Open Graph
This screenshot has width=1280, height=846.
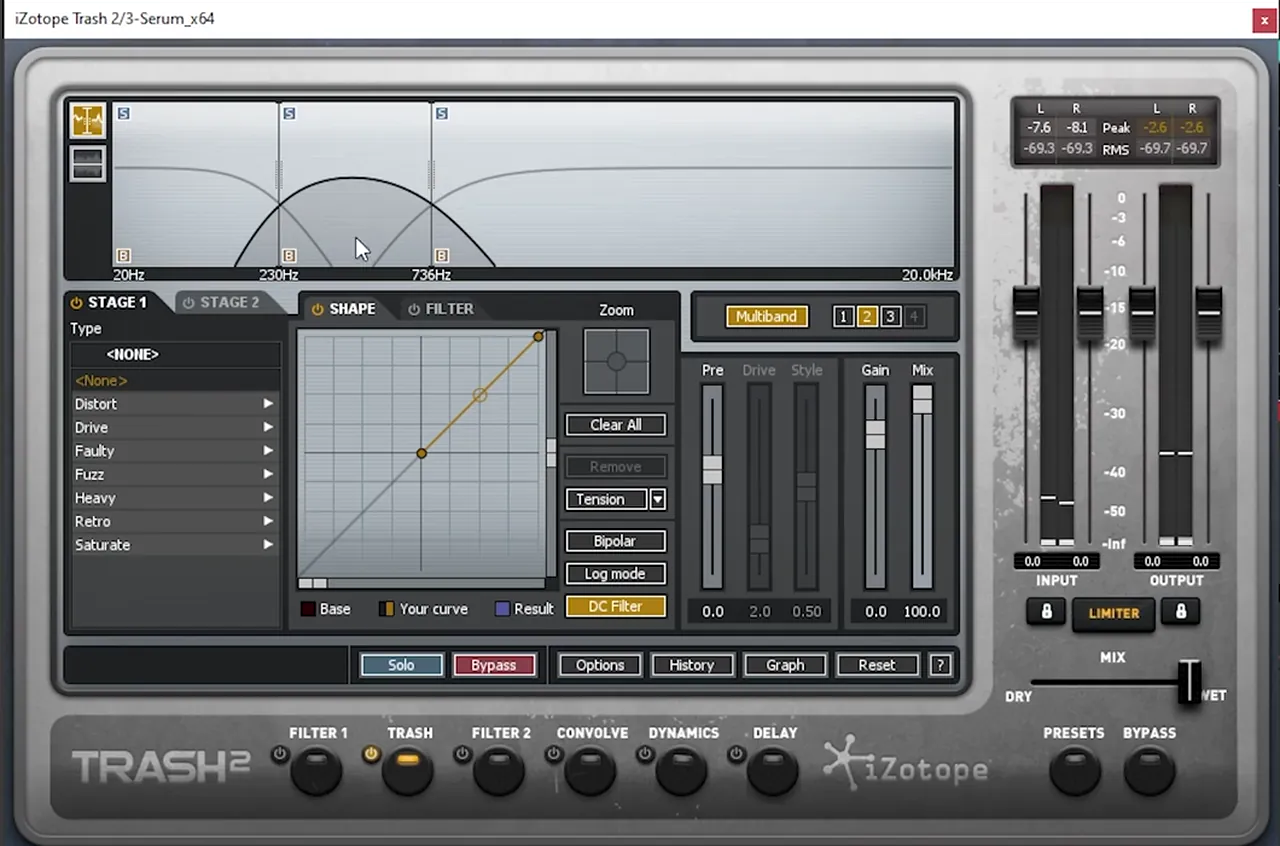point(785,665)
